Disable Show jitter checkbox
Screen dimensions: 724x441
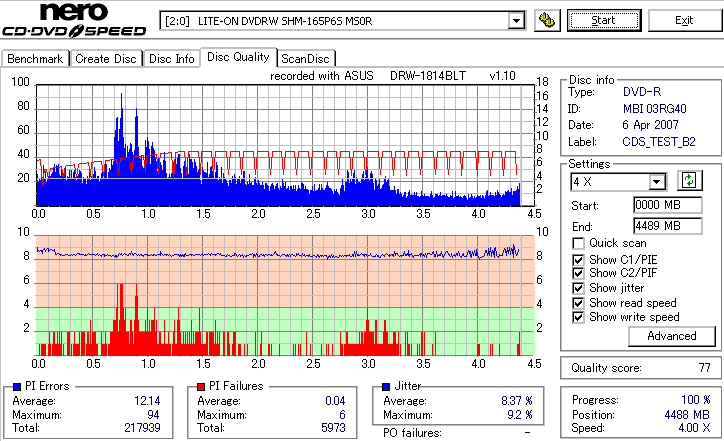[x=578, y=288]
